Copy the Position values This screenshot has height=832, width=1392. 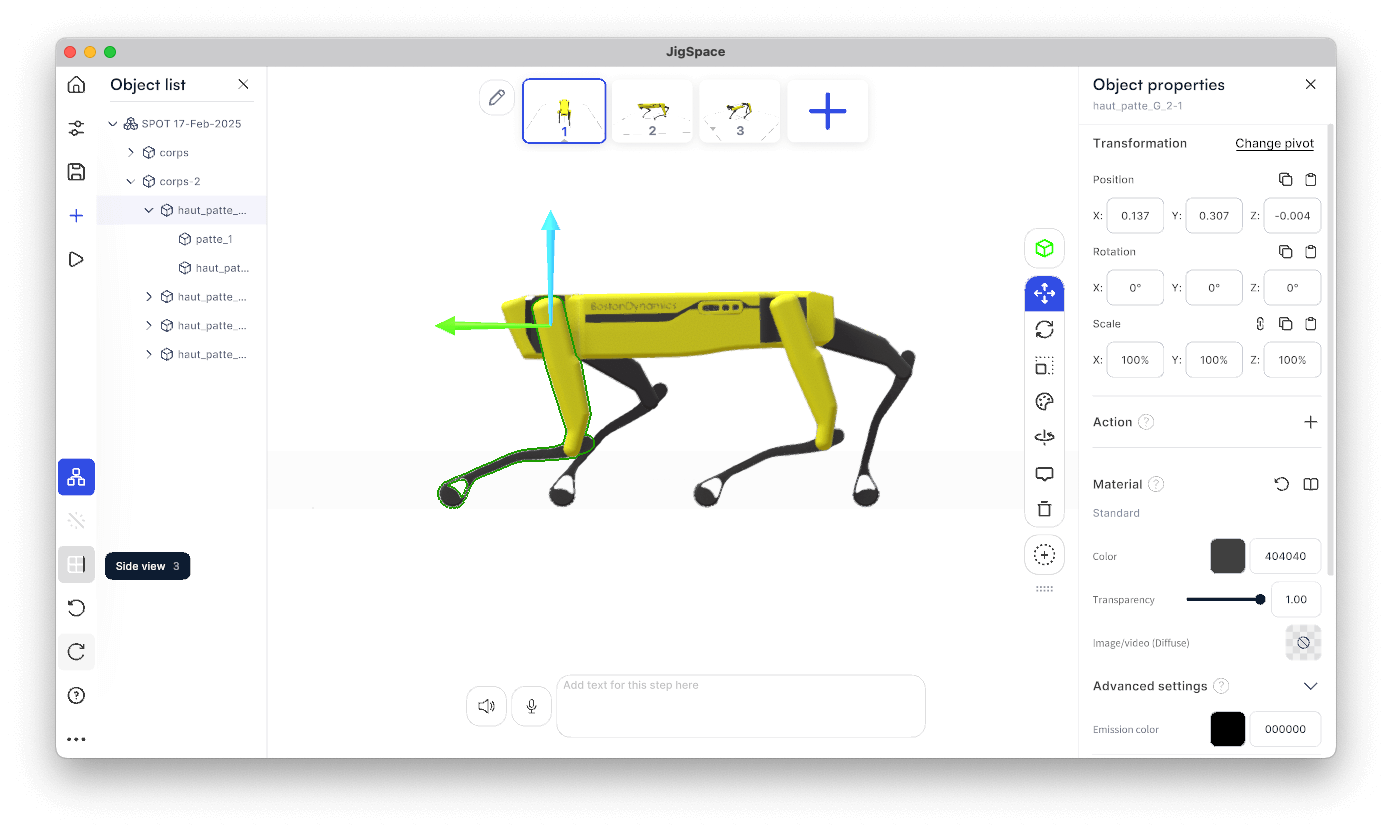pos(1285,180)
